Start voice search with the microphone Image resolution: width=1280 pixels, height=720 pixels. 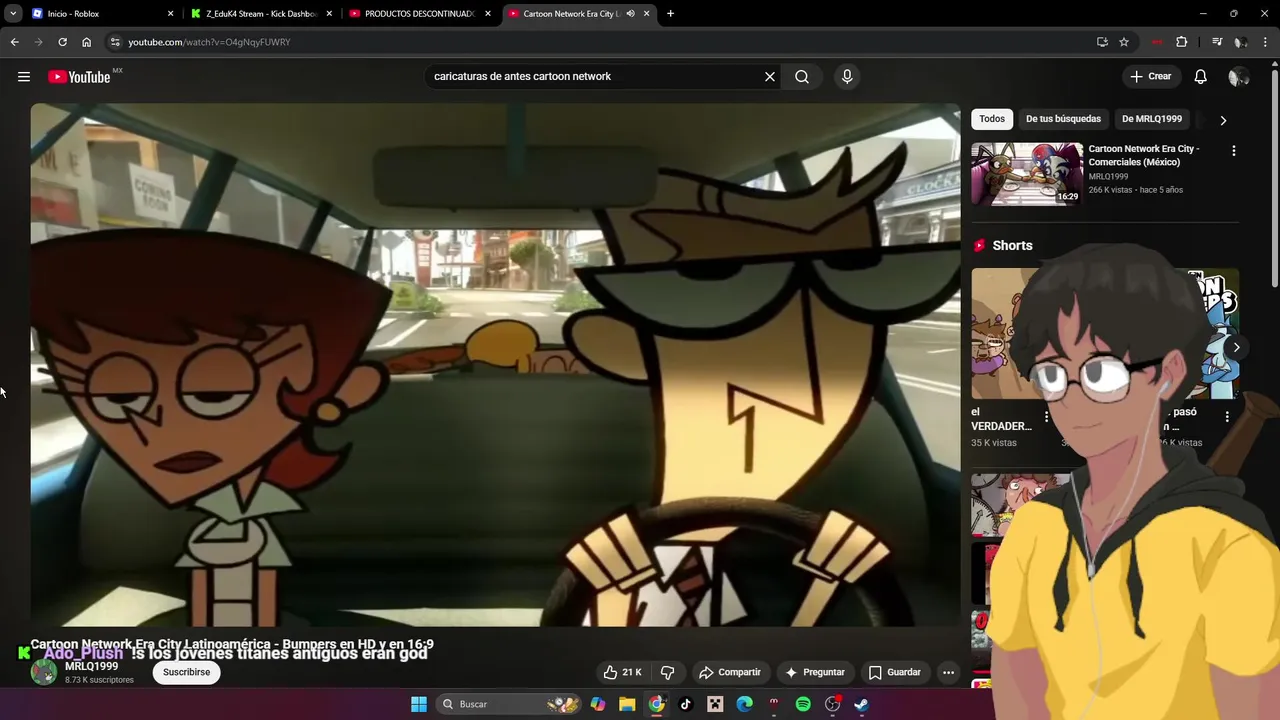click(x=847, y=77)
